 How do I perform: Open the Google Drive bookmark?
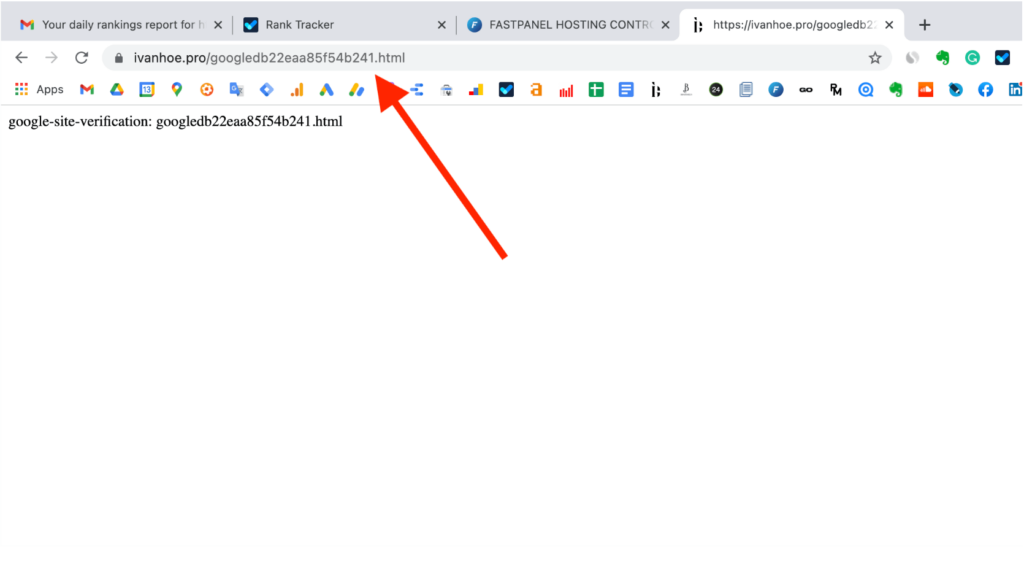[x=117, y=89]
